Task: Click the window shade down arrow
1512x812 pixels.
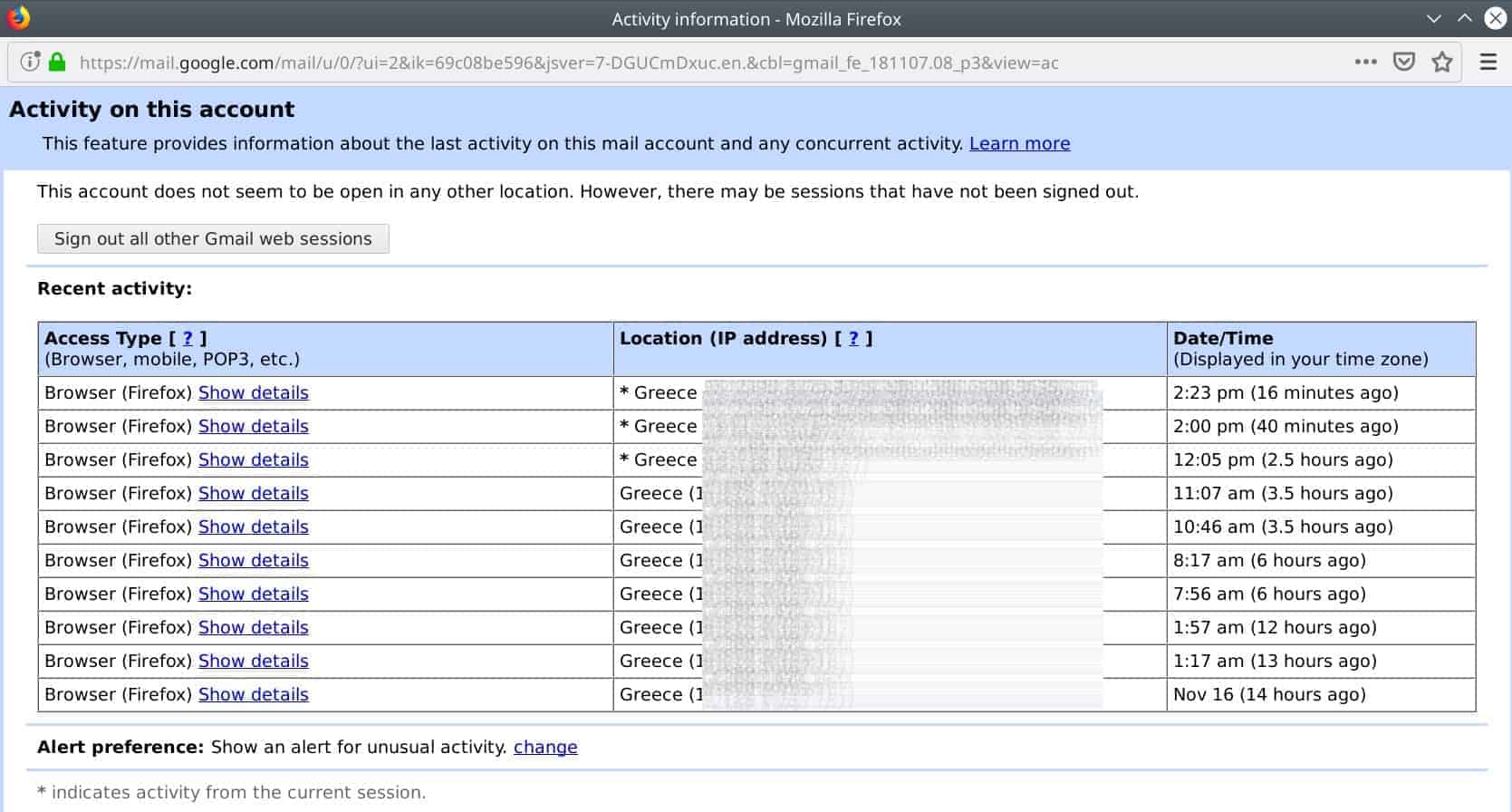Action: click(x=1434, y=18)
